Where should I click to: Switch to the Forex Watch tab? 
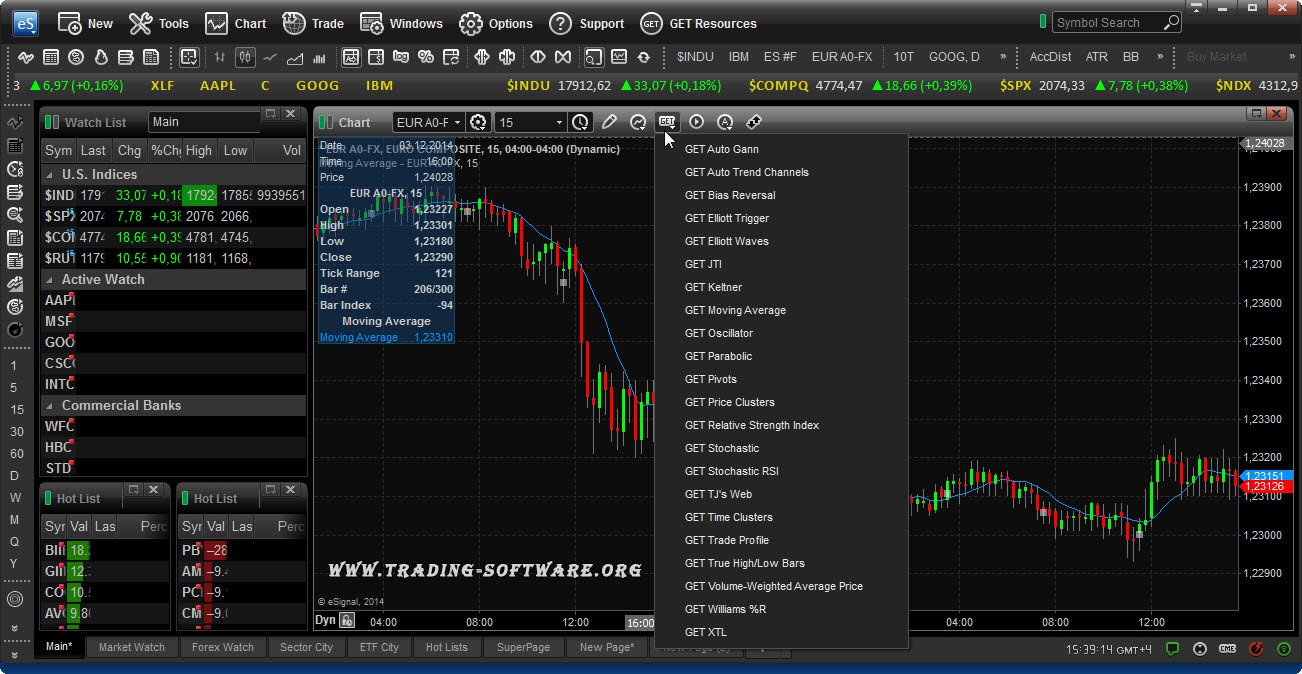[222, 647]
